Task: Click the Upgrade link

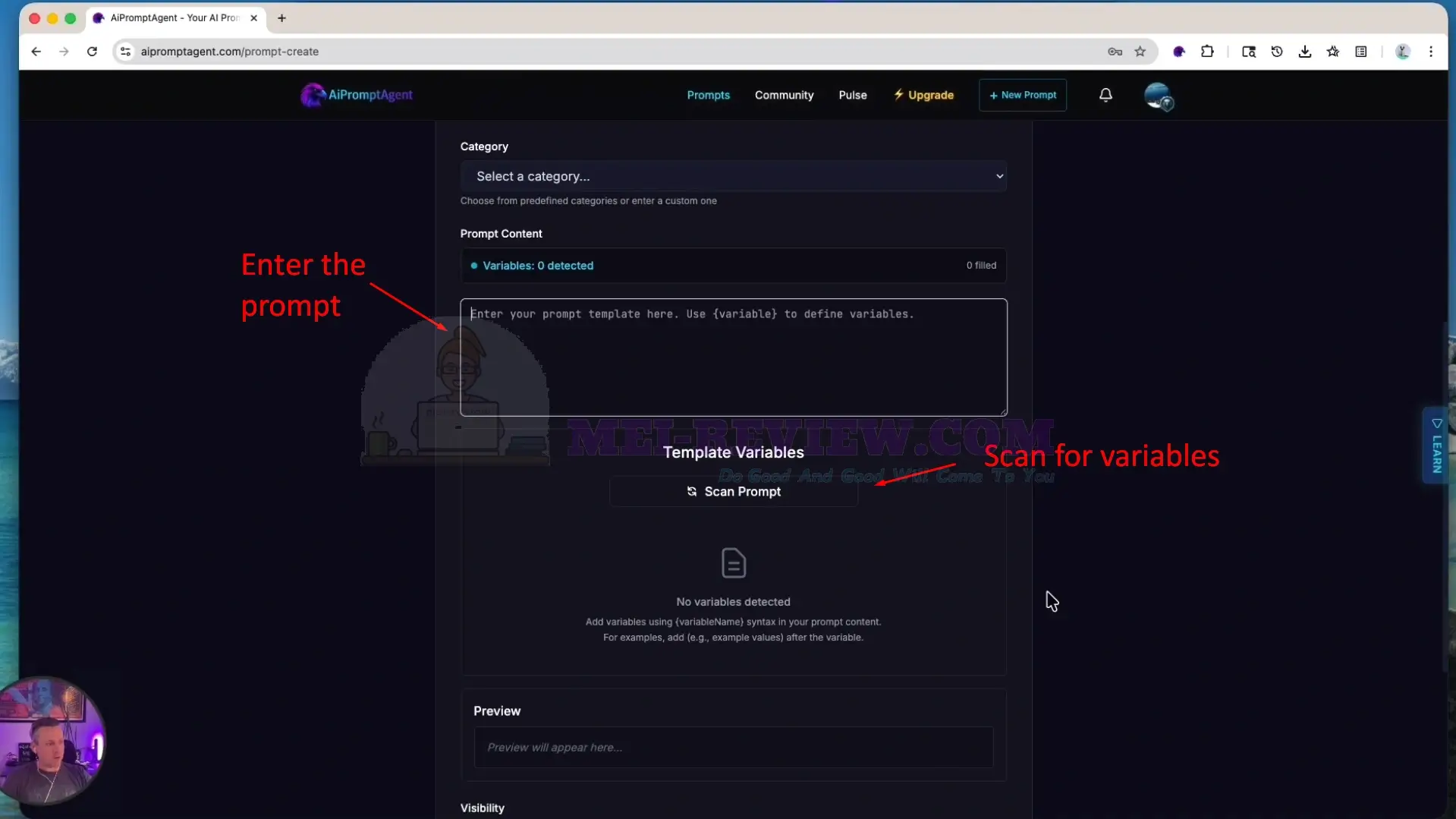Action: (x=923, y=95)
